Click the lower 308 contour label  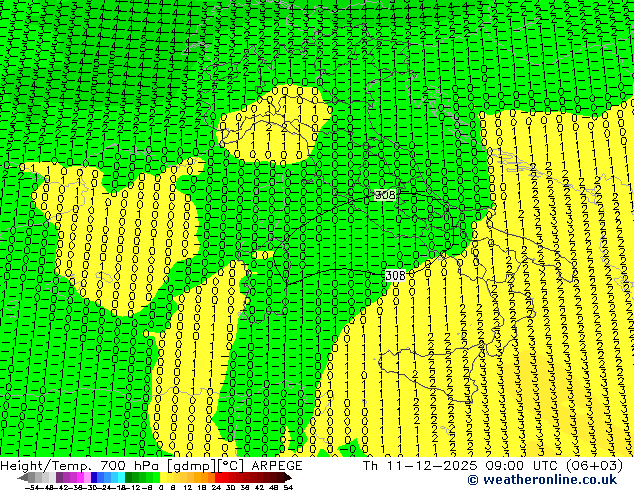tap(395, 276)
